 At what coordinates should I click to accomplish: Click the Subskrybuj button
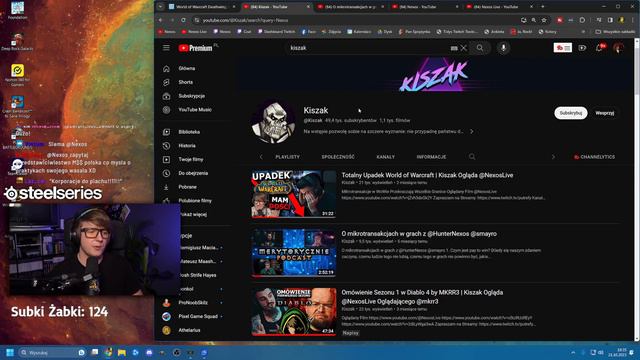pos(571,113)
